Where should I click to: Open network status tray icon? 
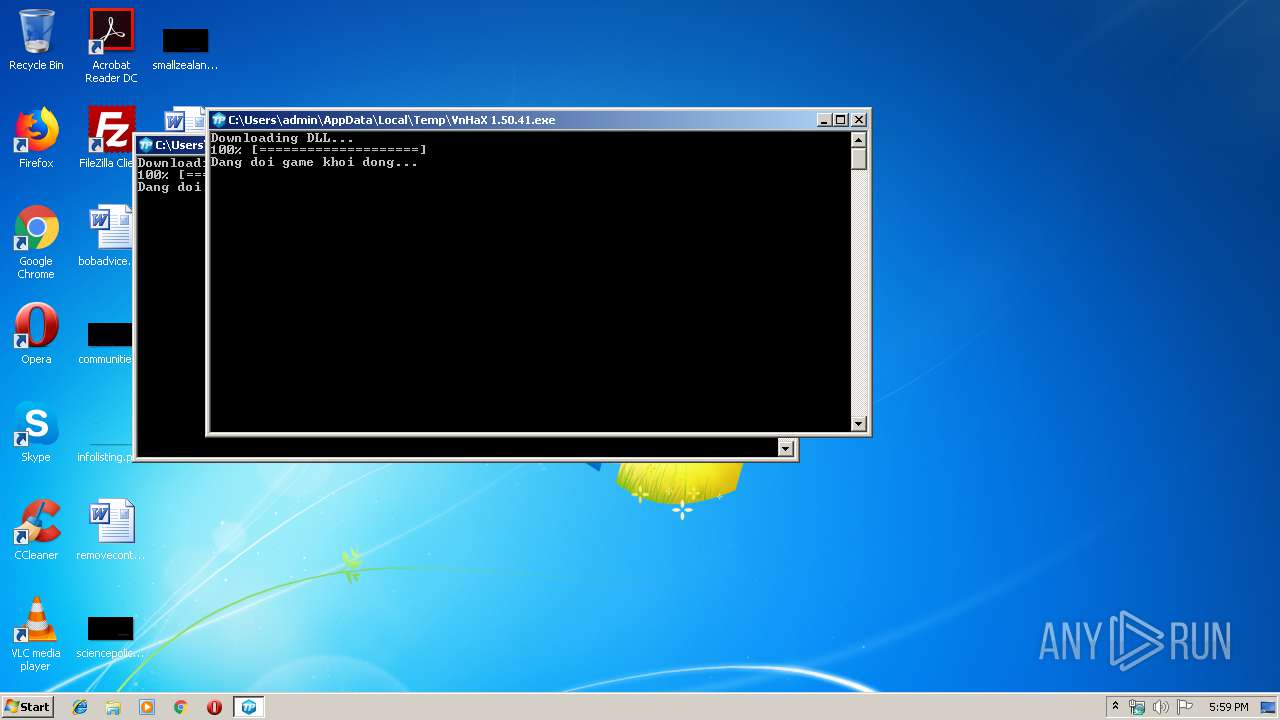pyautogui.click(x=1137, y=707)
